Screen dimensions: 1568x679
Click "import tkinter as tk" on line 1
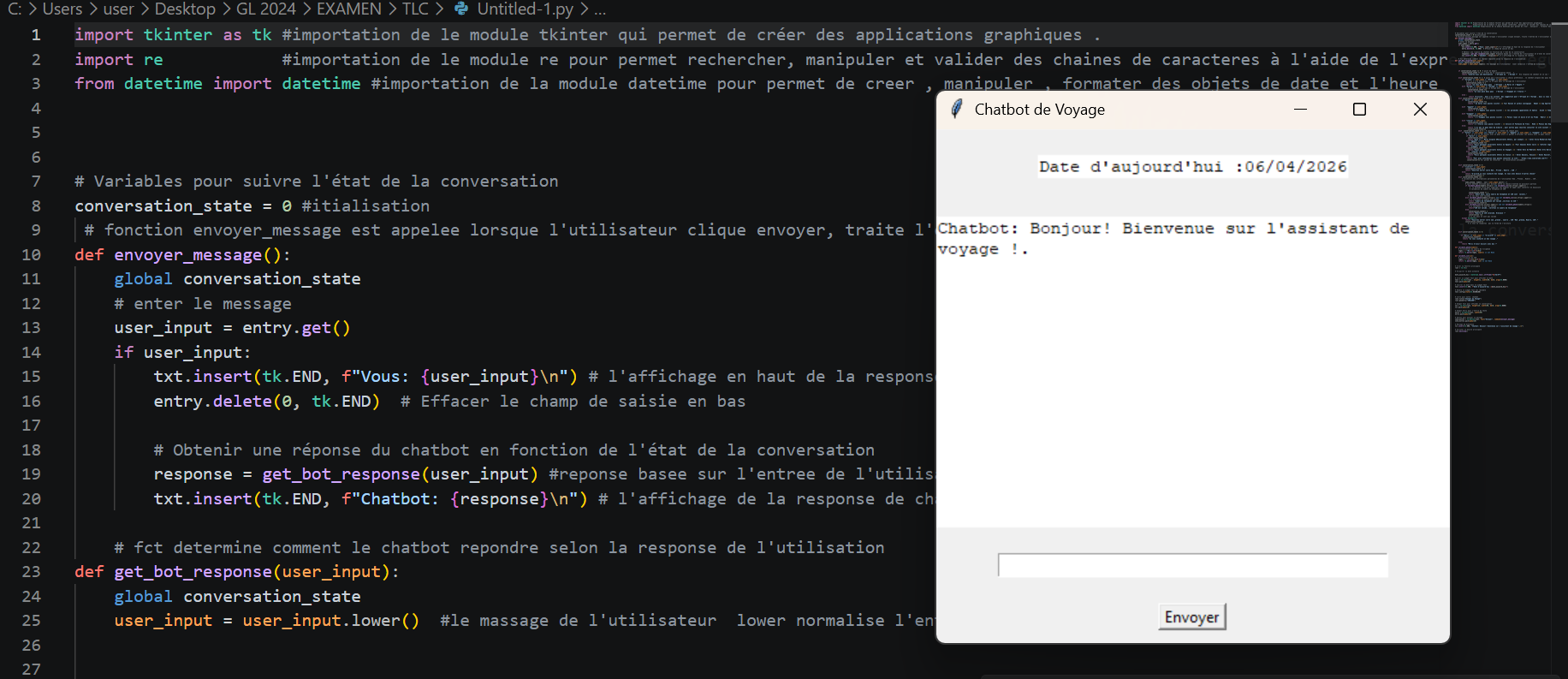[173, 35]
